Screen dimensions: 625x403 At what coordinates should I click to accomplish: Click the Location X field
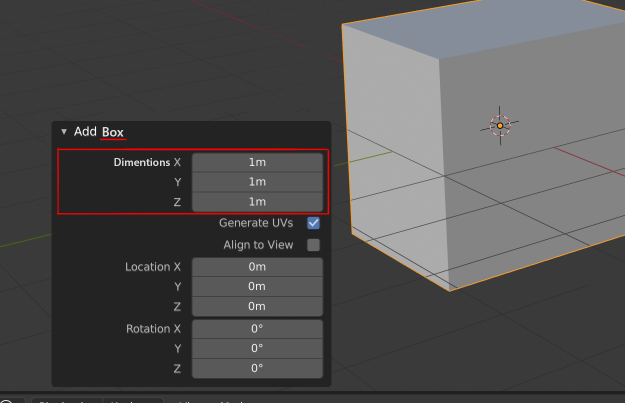257,267
